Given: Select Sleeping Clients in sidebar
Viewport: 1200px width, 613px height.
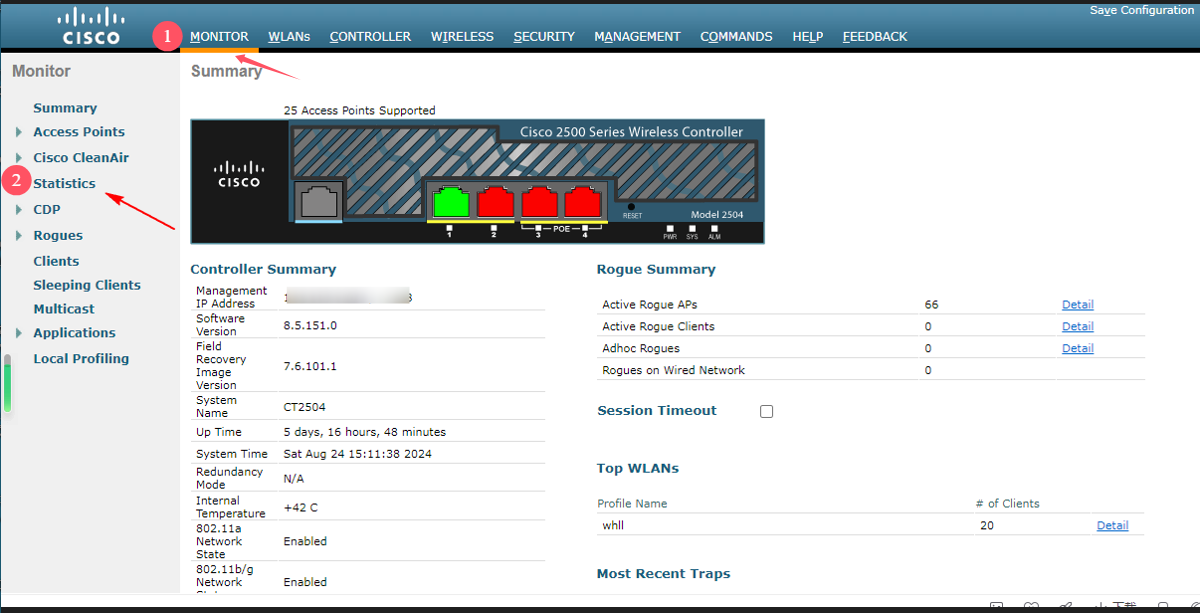Looking at the screenshot, I should tap(87, 285).
